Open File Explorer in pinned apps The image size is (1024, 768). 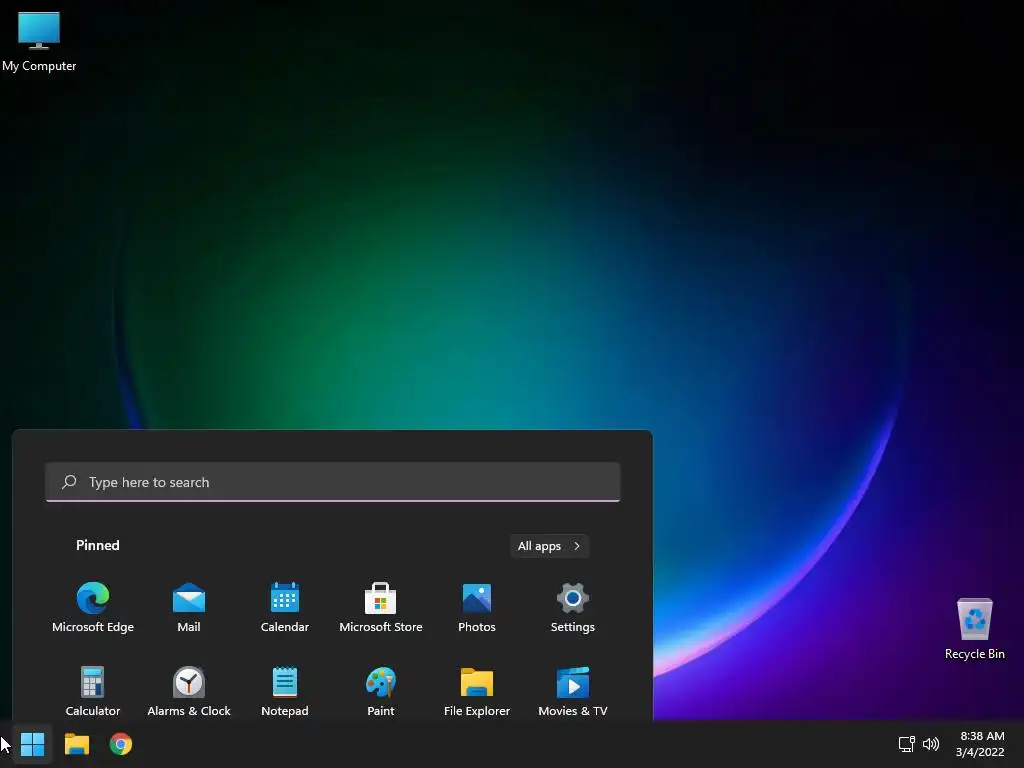[x=477, y=691]
